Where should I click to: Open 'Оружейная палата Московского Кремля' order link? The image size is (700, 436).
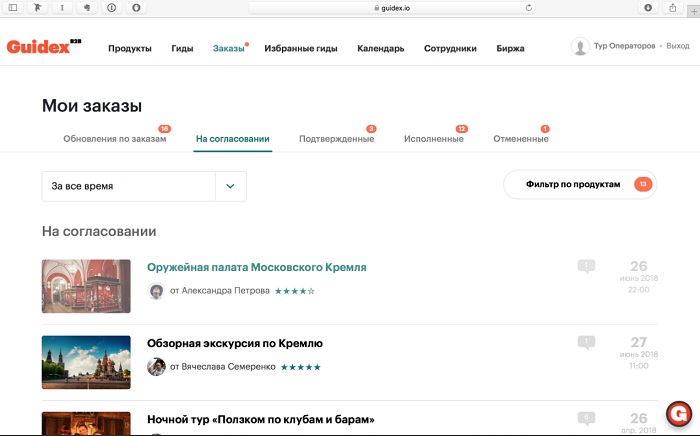coord(256,267)
